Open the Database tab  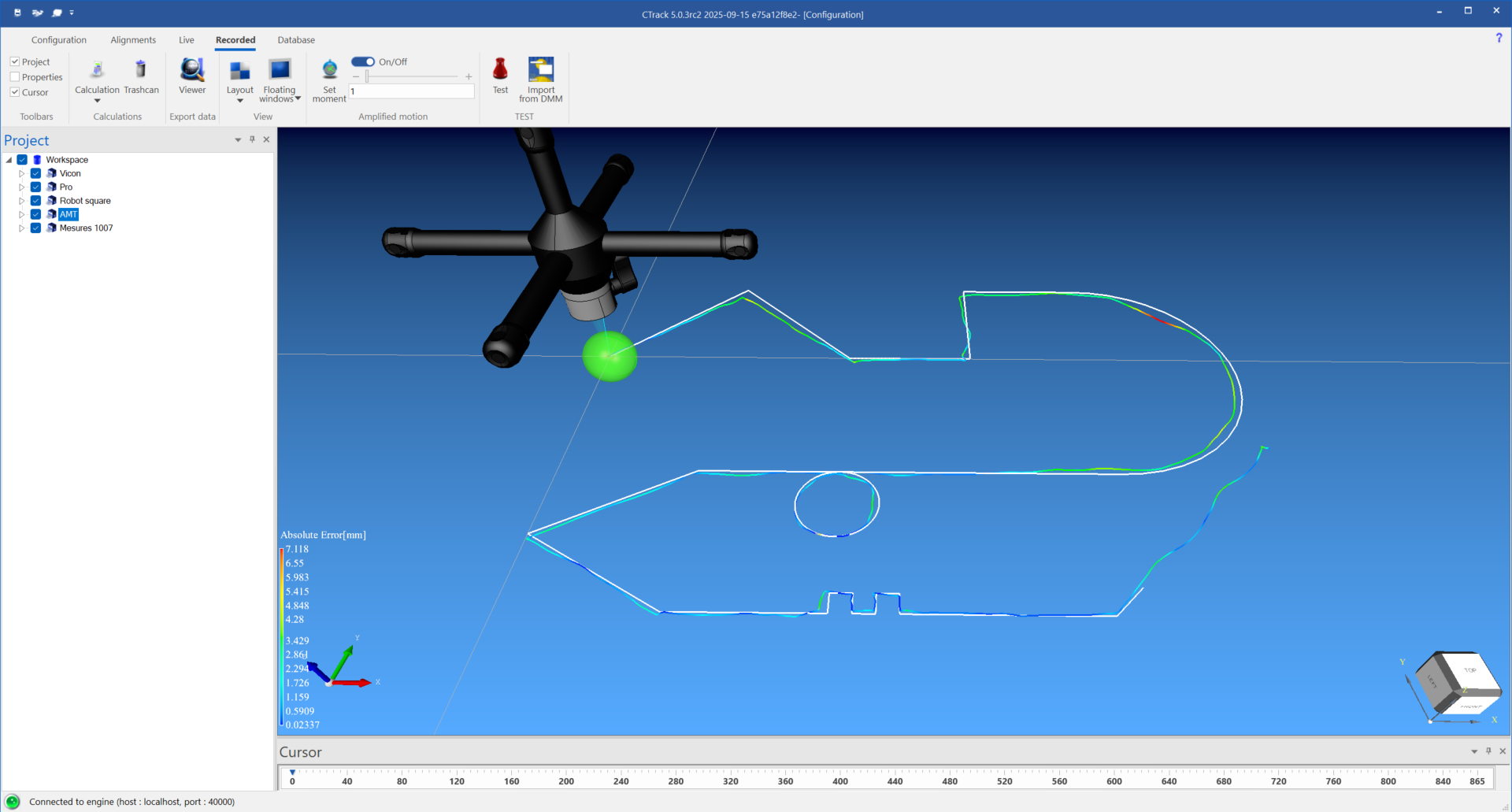point(296,40)
